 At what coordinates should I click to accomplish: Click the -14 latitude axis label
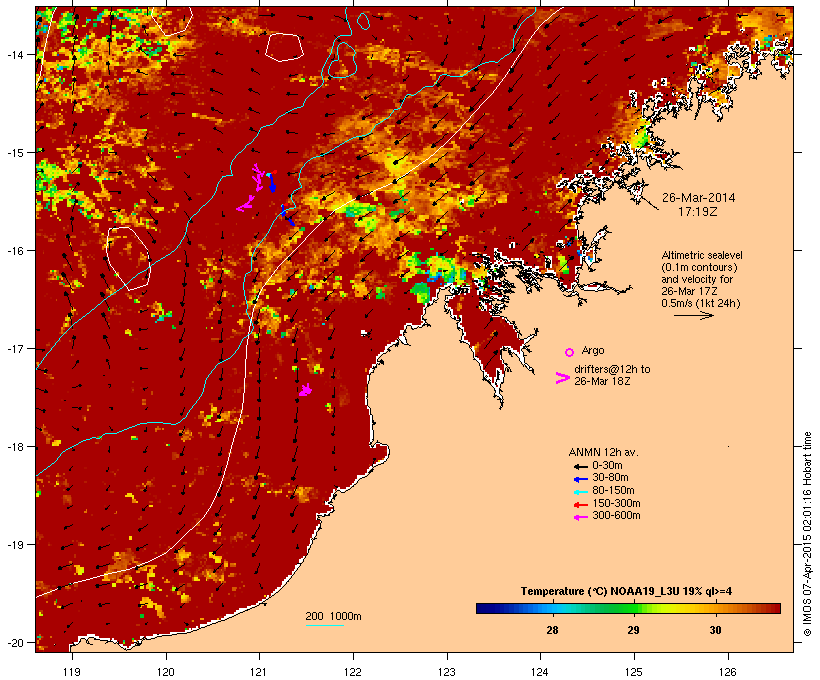(x=14, y=54)
